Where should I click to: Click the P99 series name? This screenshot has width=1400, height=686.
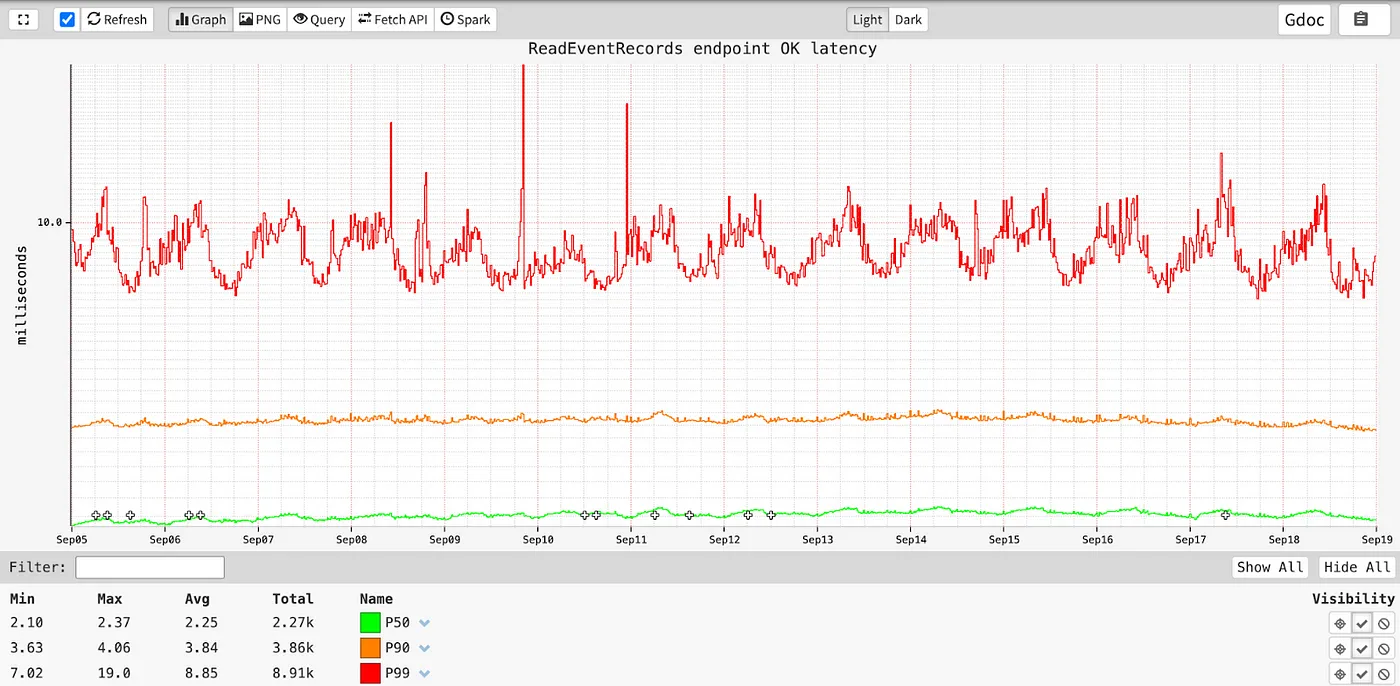[x=398, y=673]
